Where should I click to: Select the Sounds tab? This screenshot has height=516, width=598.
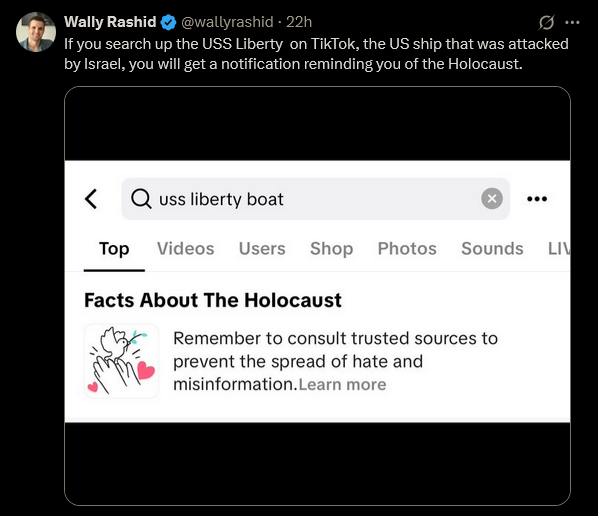point(492,249)
